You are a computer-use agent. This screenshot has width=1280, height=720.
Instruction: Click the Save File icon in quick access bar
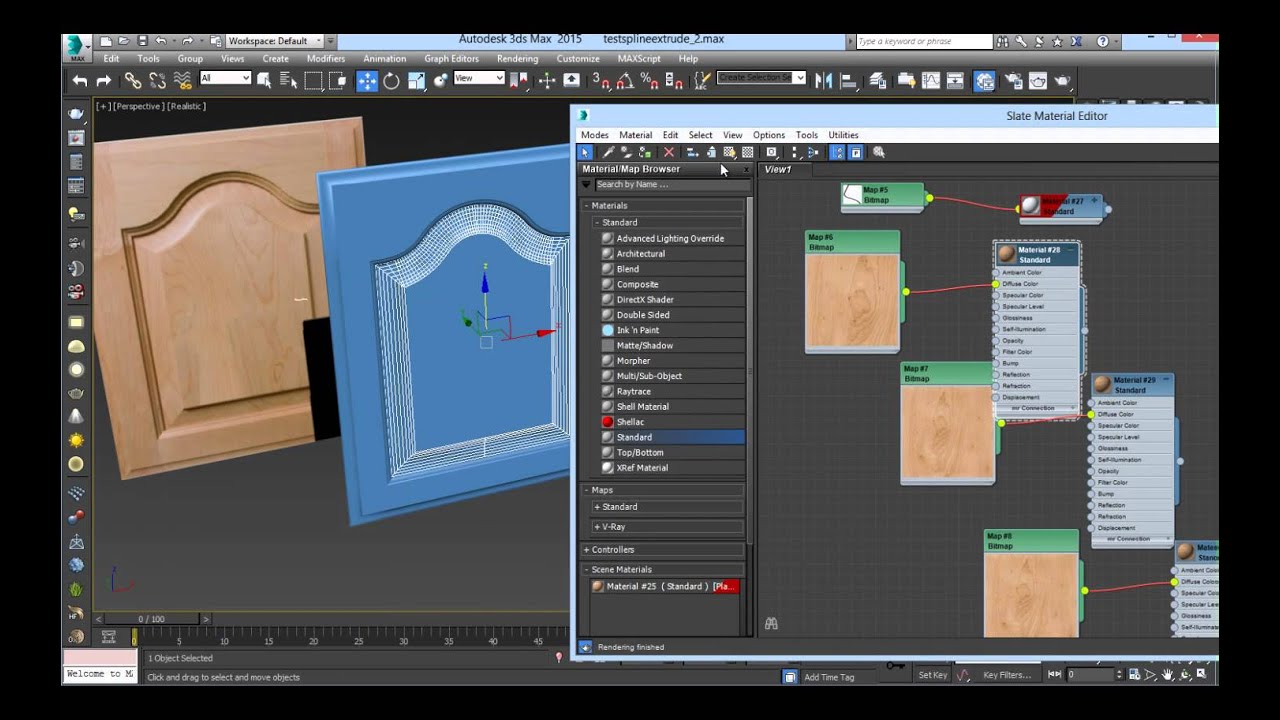(x=141, y=41)
